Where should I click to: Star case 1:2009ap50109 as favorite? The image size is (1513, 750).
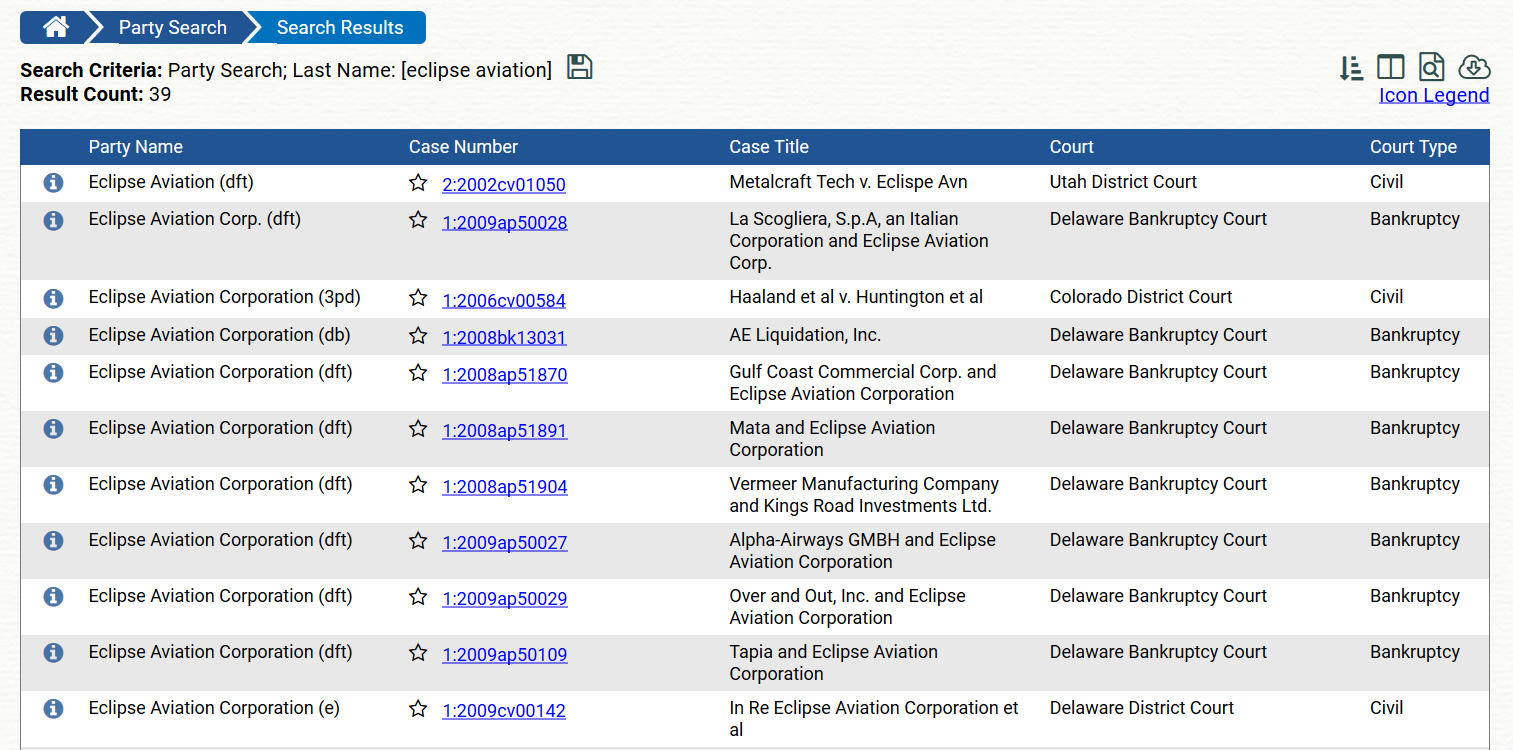(418, 653)
